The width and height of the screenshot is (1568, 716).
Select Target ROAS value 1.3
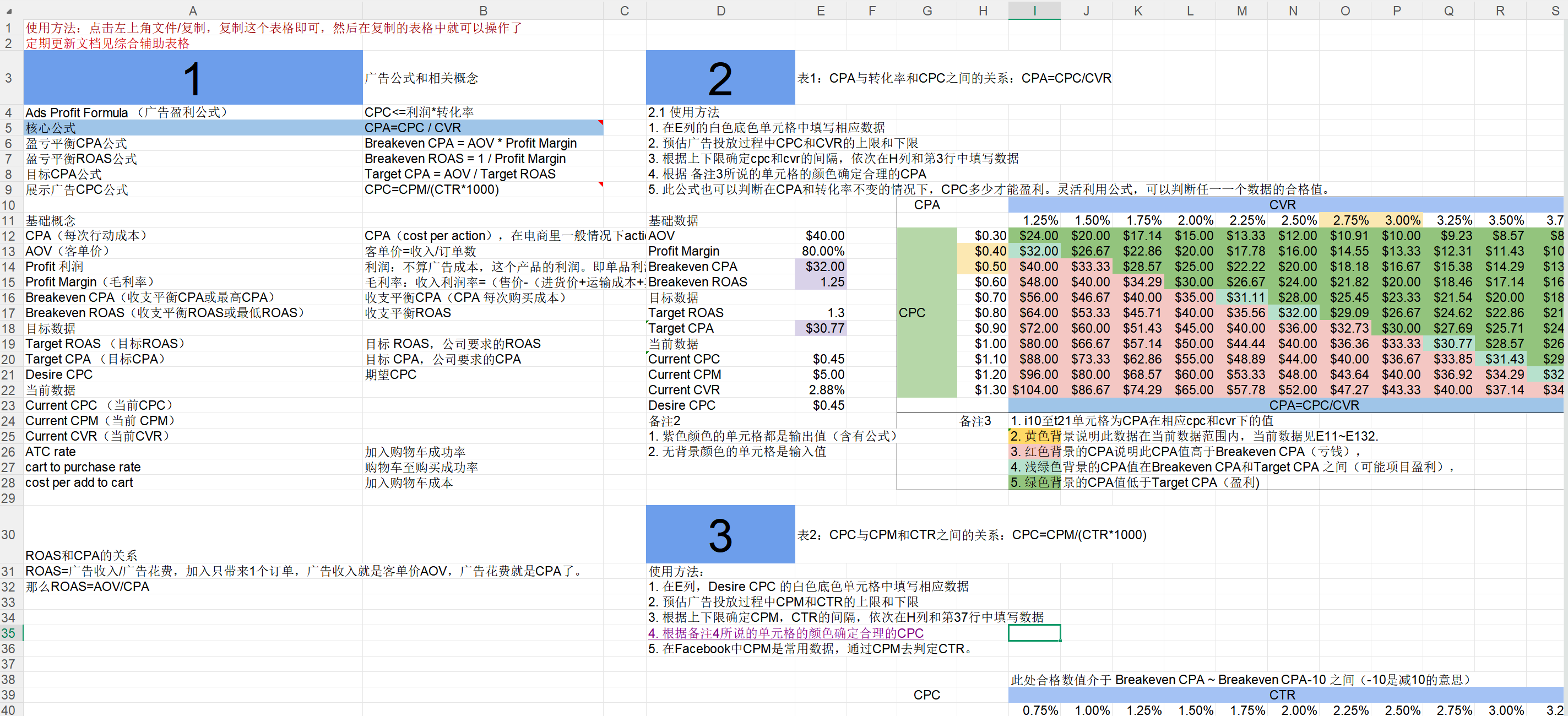point(821,313)
